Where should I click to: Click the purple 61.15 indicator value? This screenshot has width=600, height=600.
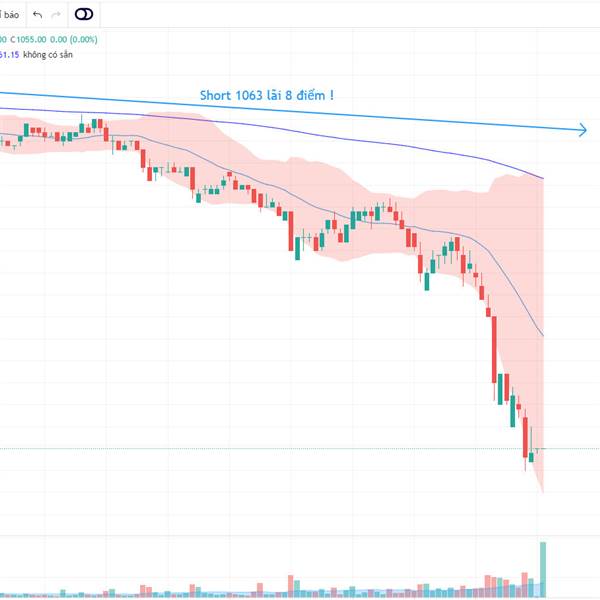tap(9, 55)
